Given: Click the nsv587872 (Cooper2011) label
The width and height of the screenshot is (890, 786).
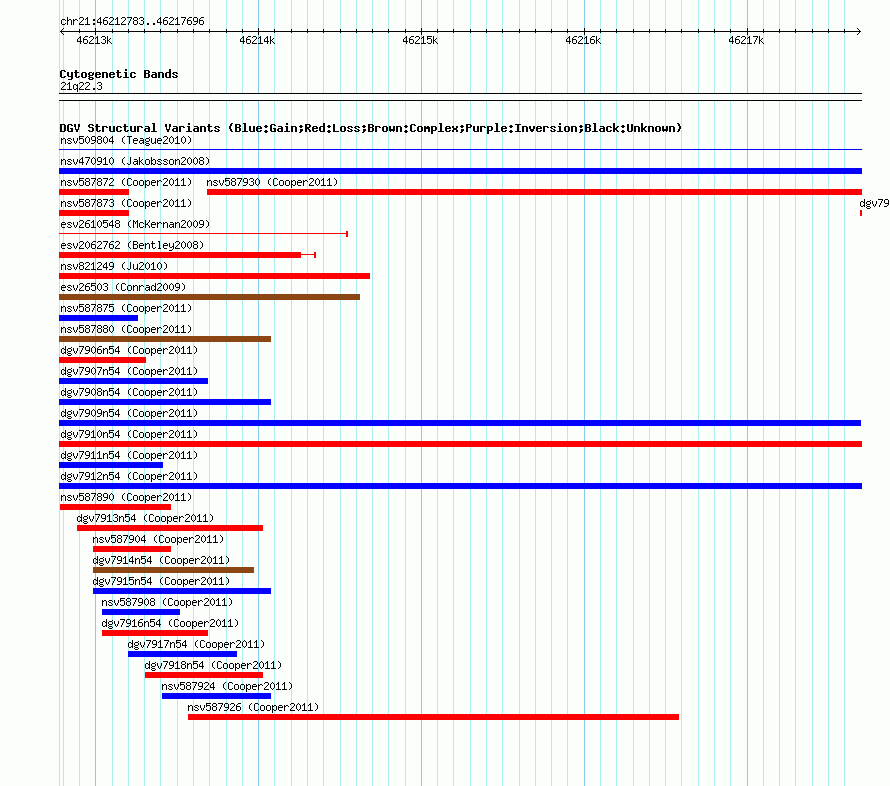Looking at the screenshot, I should click(x=126, y=182).
